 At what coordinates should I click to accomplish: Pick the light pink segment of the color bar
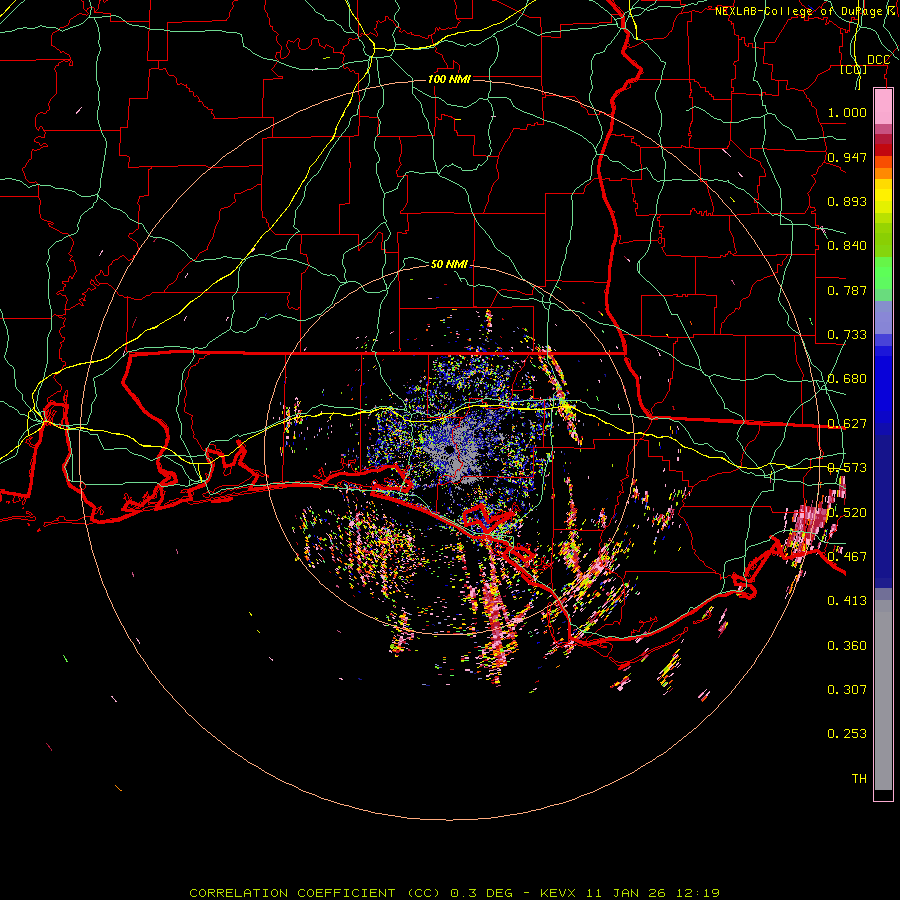click(x=883, y=107)
